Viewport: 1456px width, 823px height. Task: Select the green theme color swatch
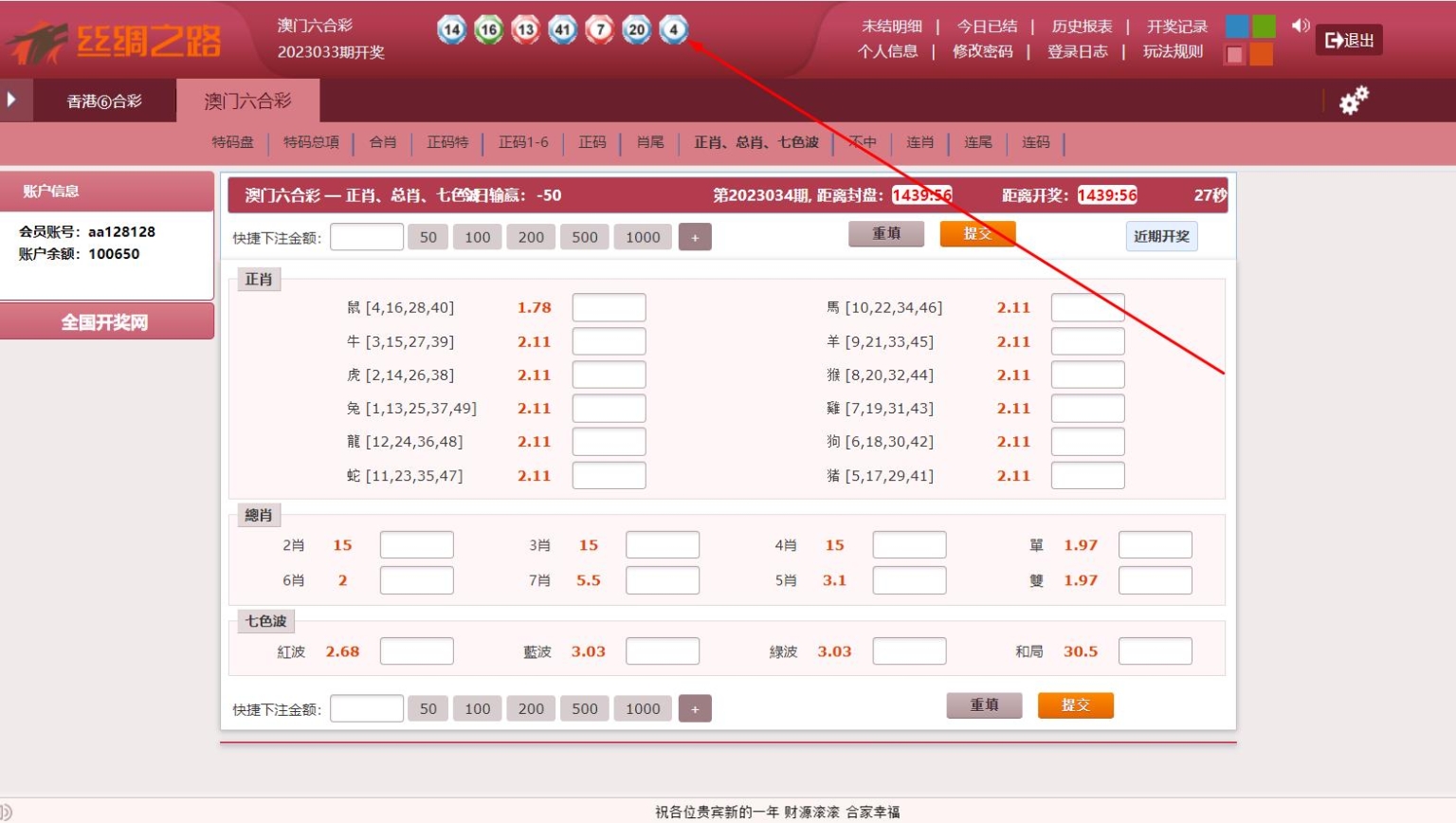[x=1264, y=27]
